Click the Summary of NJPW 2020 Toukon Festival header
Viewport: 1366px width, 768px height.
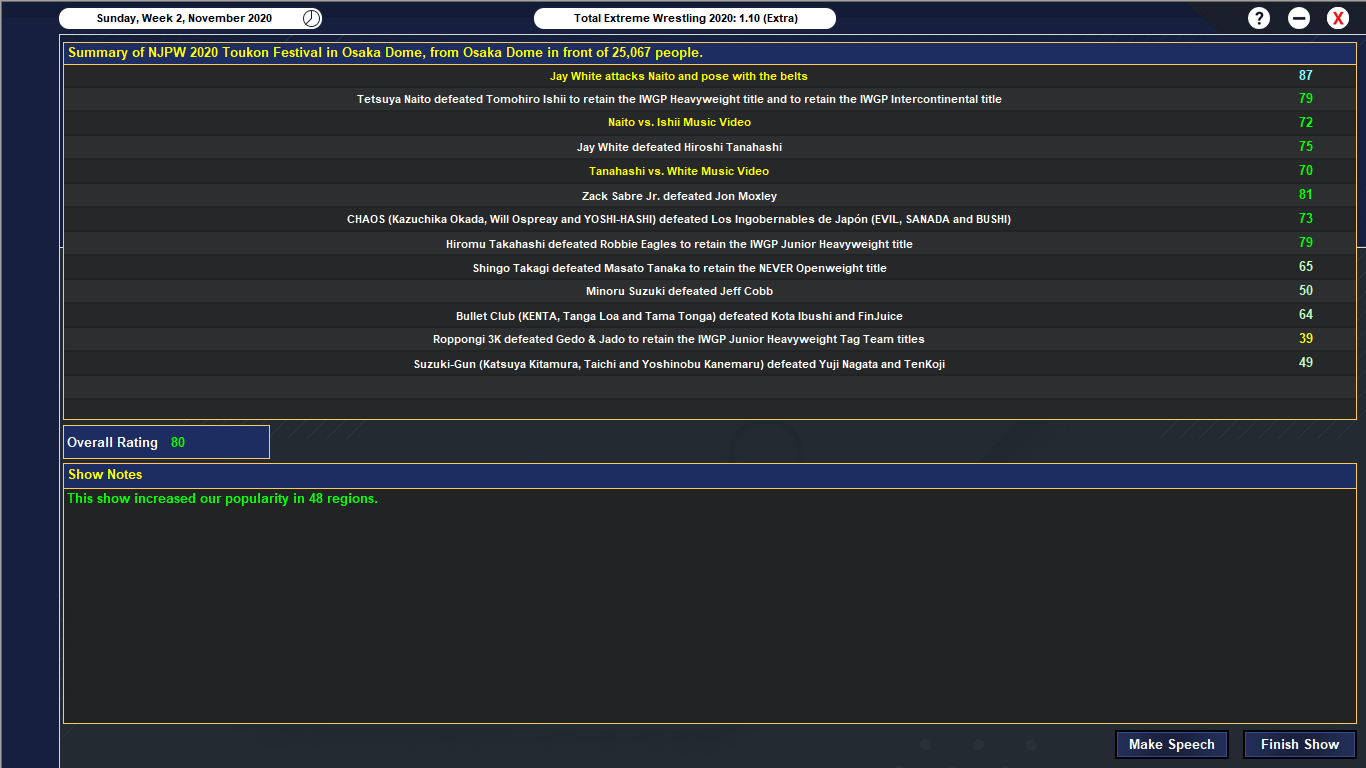[710, 53]
